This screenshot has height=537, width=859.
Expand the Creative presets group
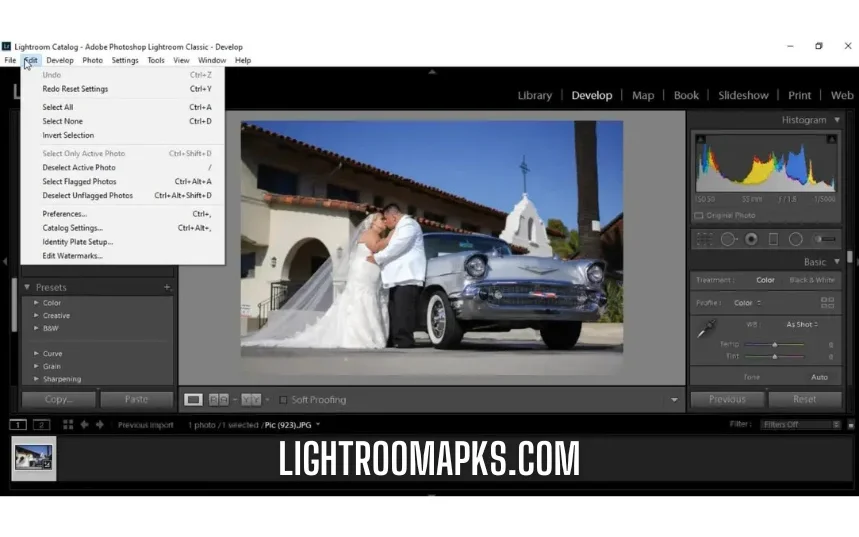36,316
